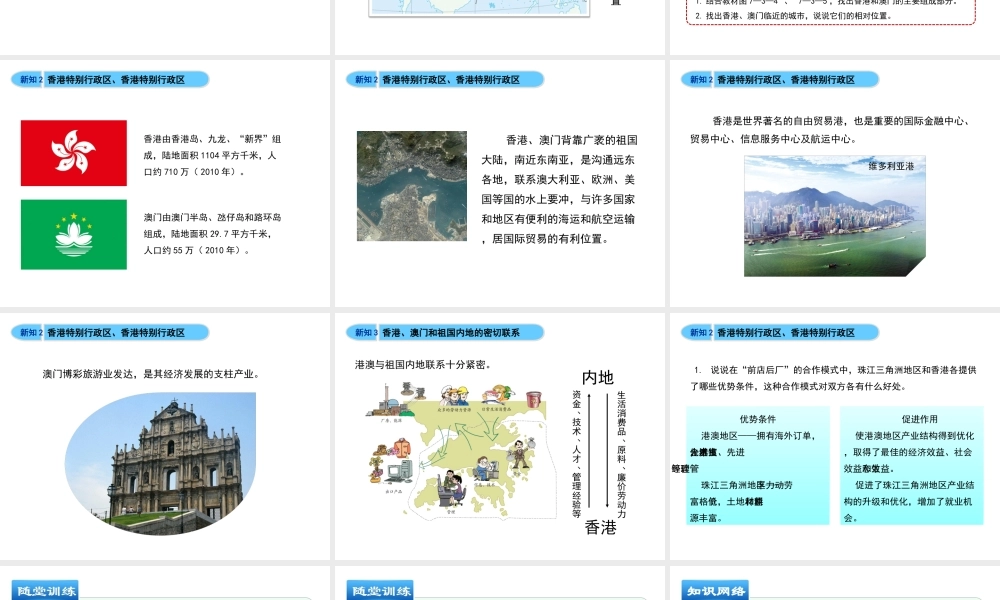Click the vertical text 生活消费品、原料、廉价劳动力
1000x600 pixels.
point(621,455)
